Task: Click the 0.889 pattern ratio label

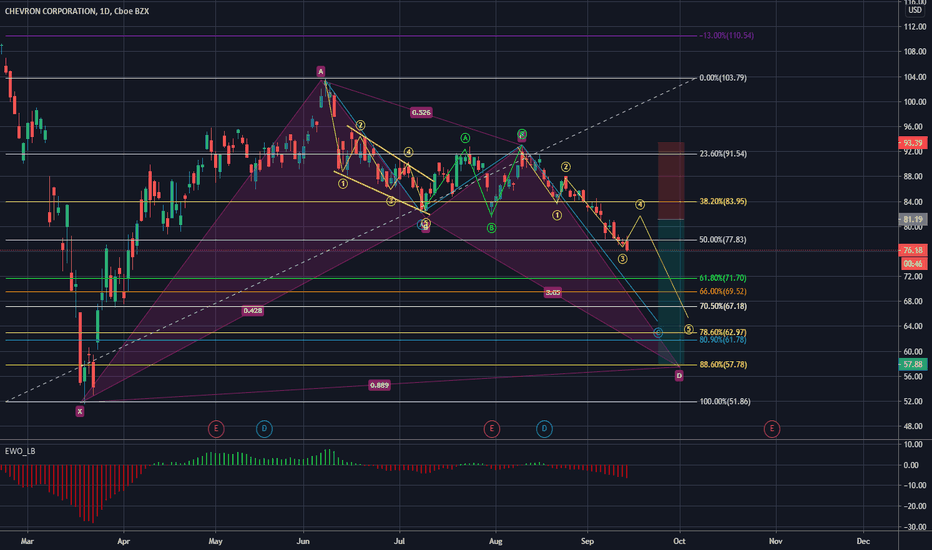Action: (x=379, y=385)
